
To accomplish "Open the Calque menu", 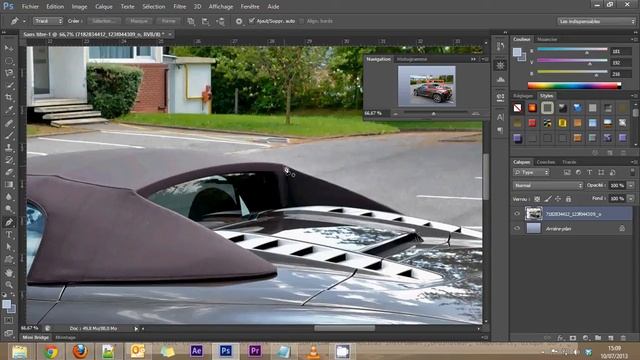I will pos(104,7).
